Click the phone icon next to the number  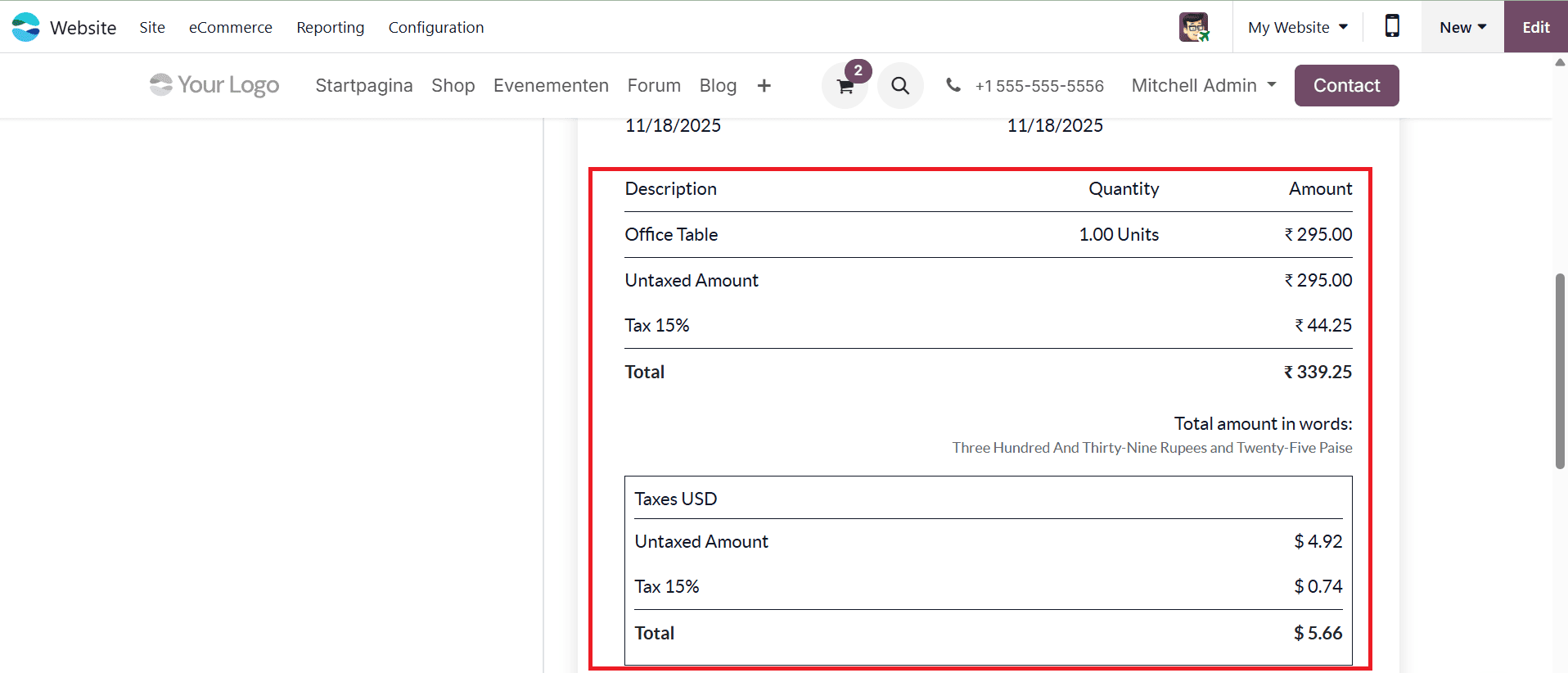coord(953,85)
